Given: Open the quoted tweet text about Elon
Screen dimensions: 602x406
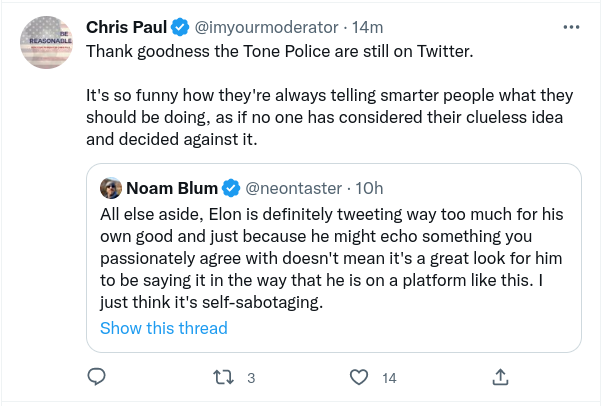Looking at the screenshot, I should tap(330, 258).
